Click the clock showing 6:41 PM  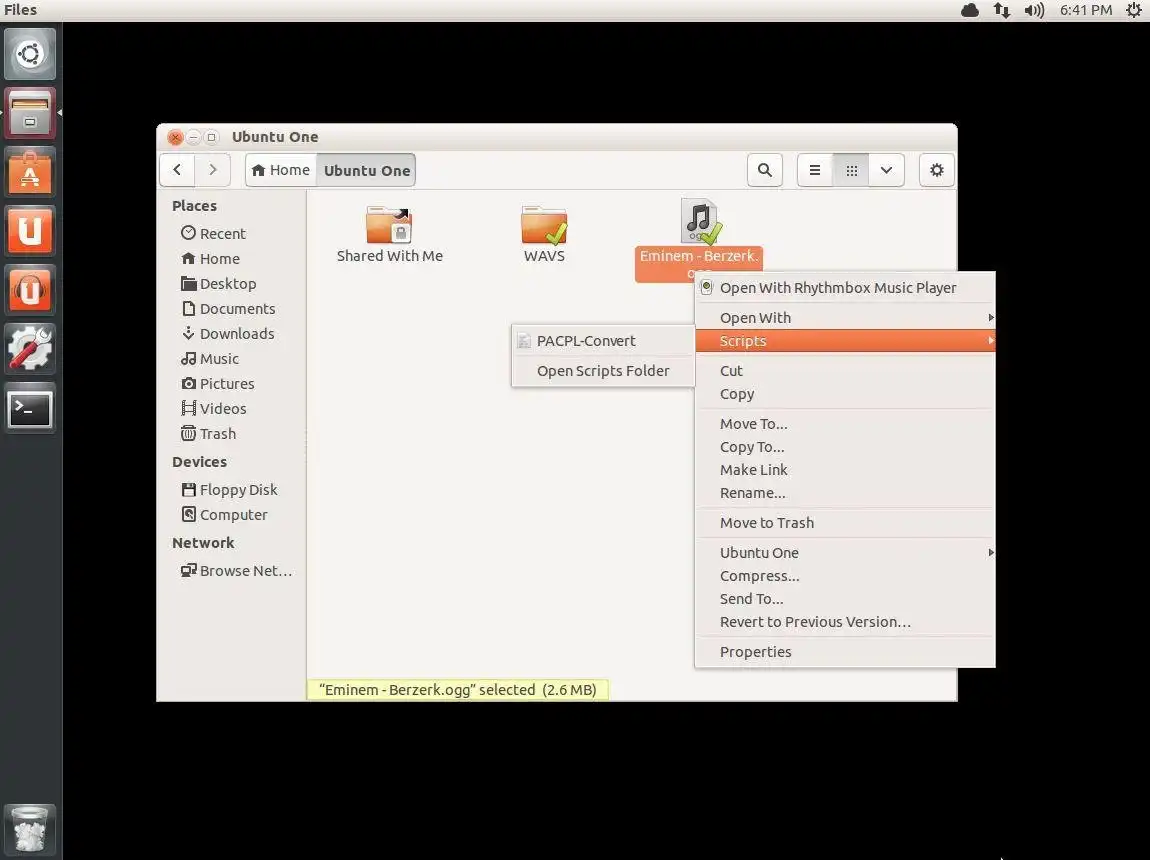coord(1086,10)
